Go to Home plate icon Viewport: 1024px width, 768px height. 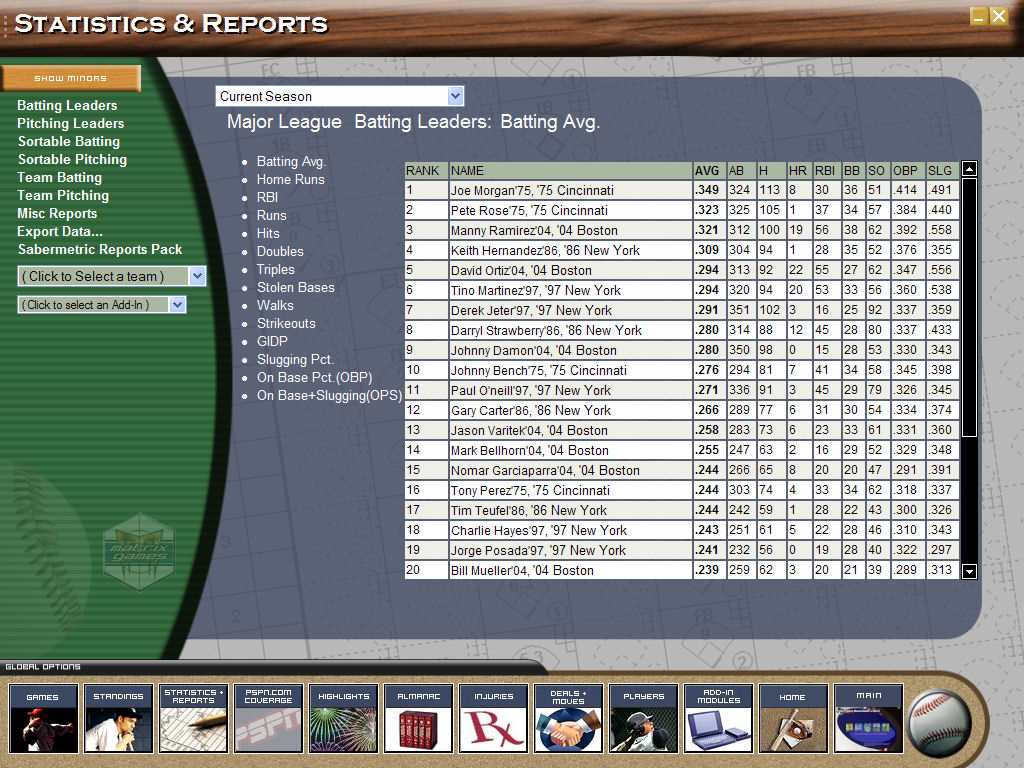(x=793, y=718)
